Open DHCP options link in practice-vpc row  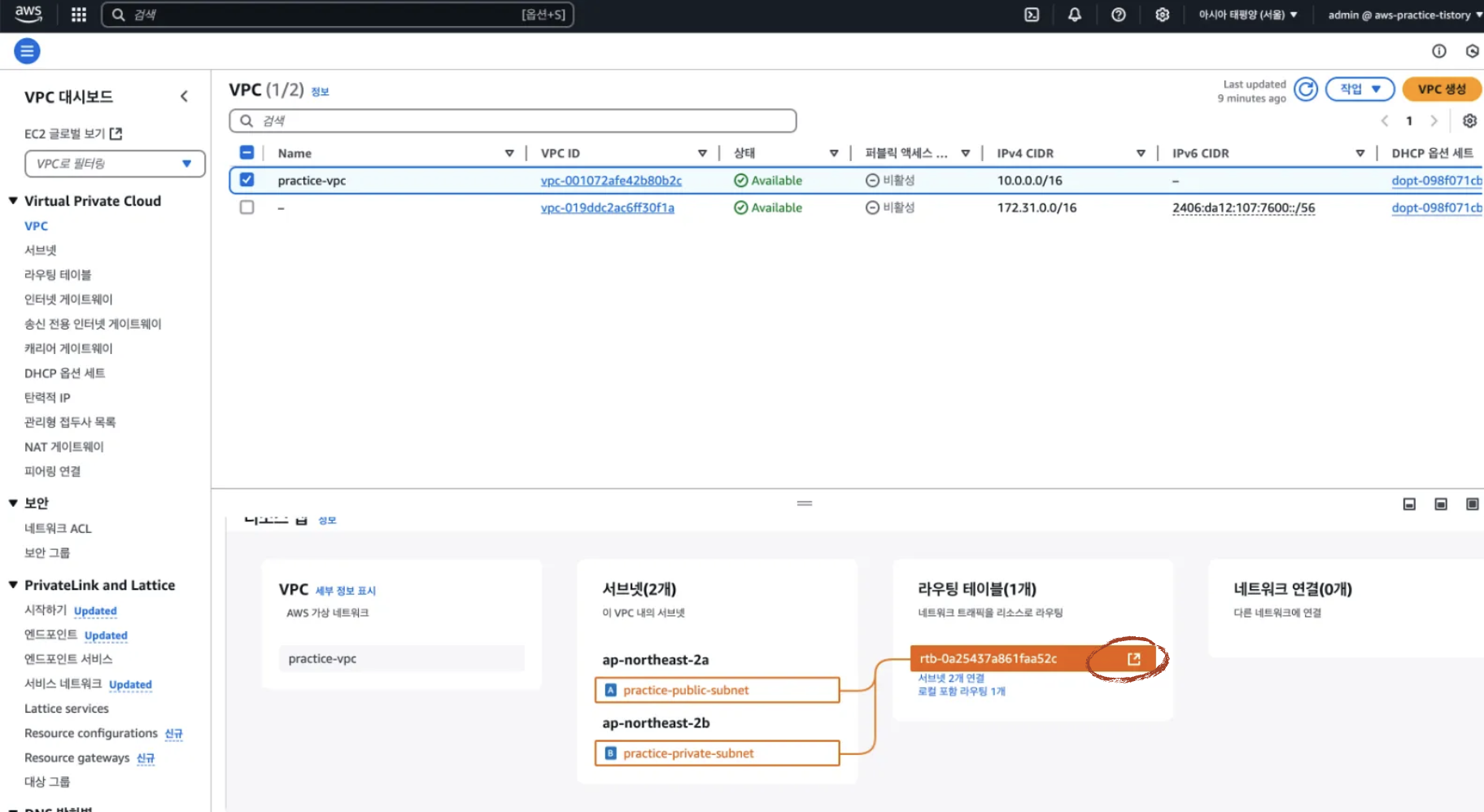(x=1437, y=181)
